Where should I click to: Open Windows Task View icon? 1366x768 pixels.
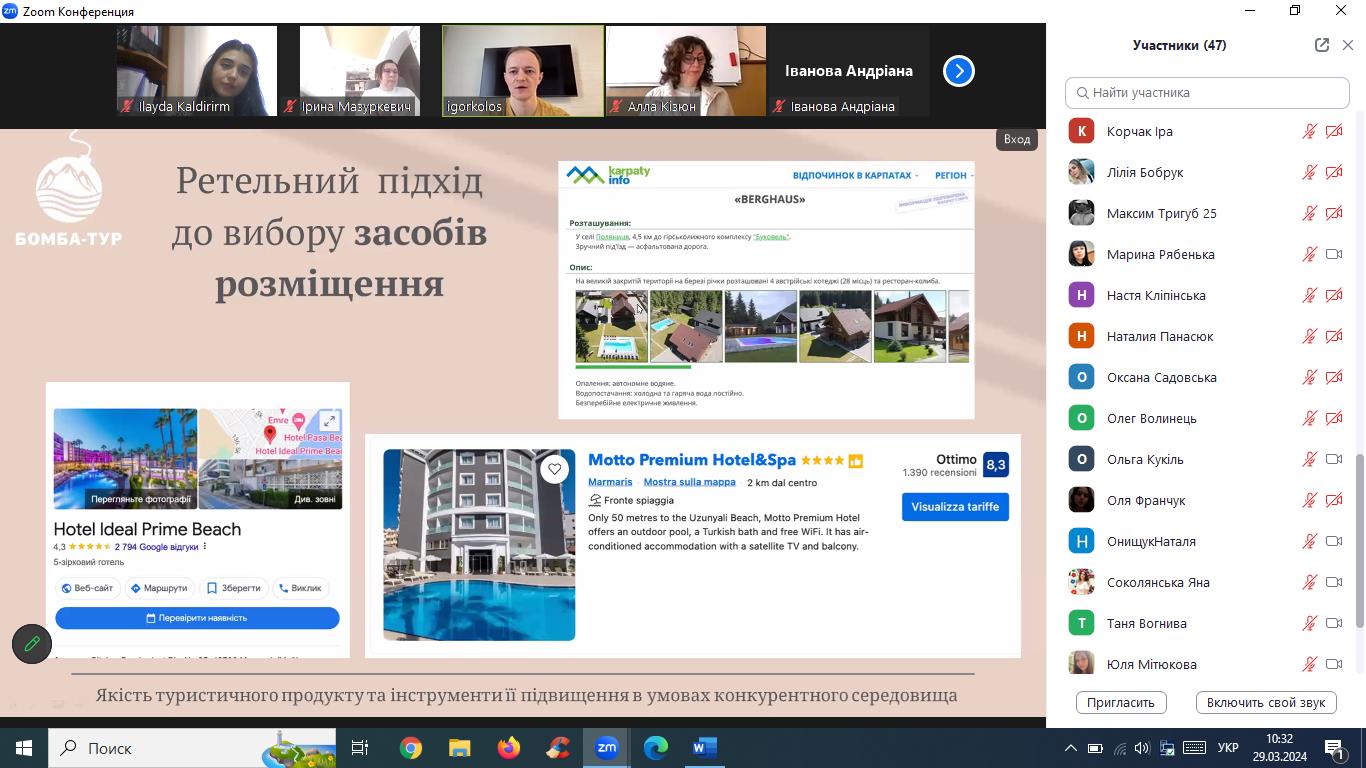click(360, 747)
